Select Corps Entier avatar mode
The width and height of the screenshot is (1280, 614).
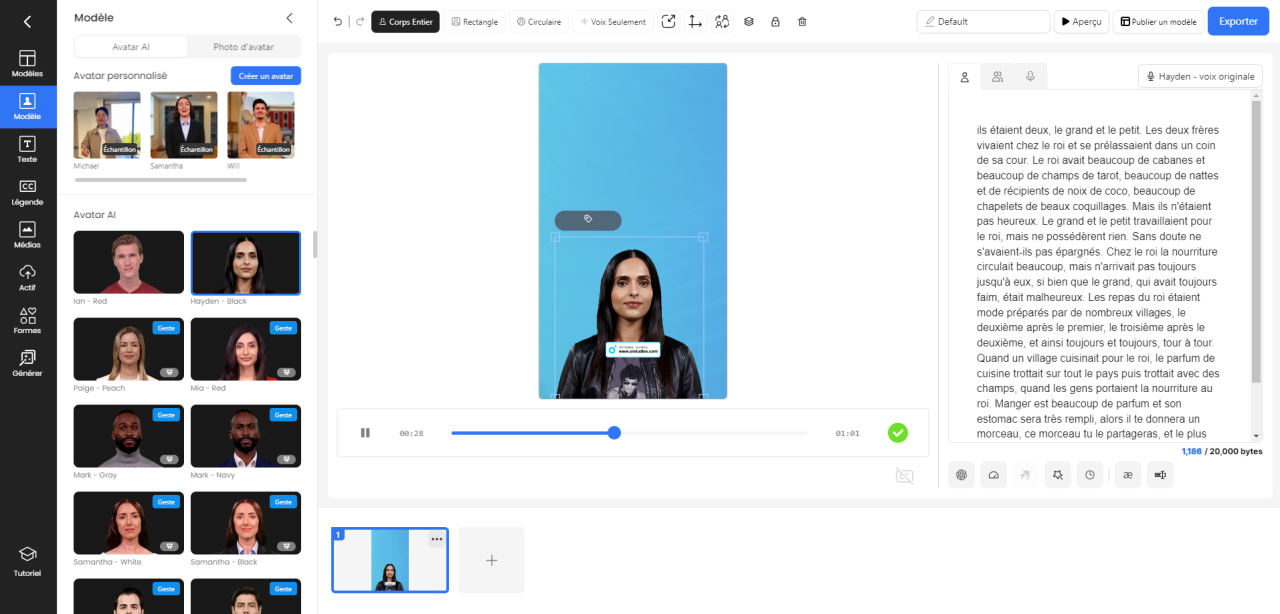pyautogui.click(x=405, y=21)
